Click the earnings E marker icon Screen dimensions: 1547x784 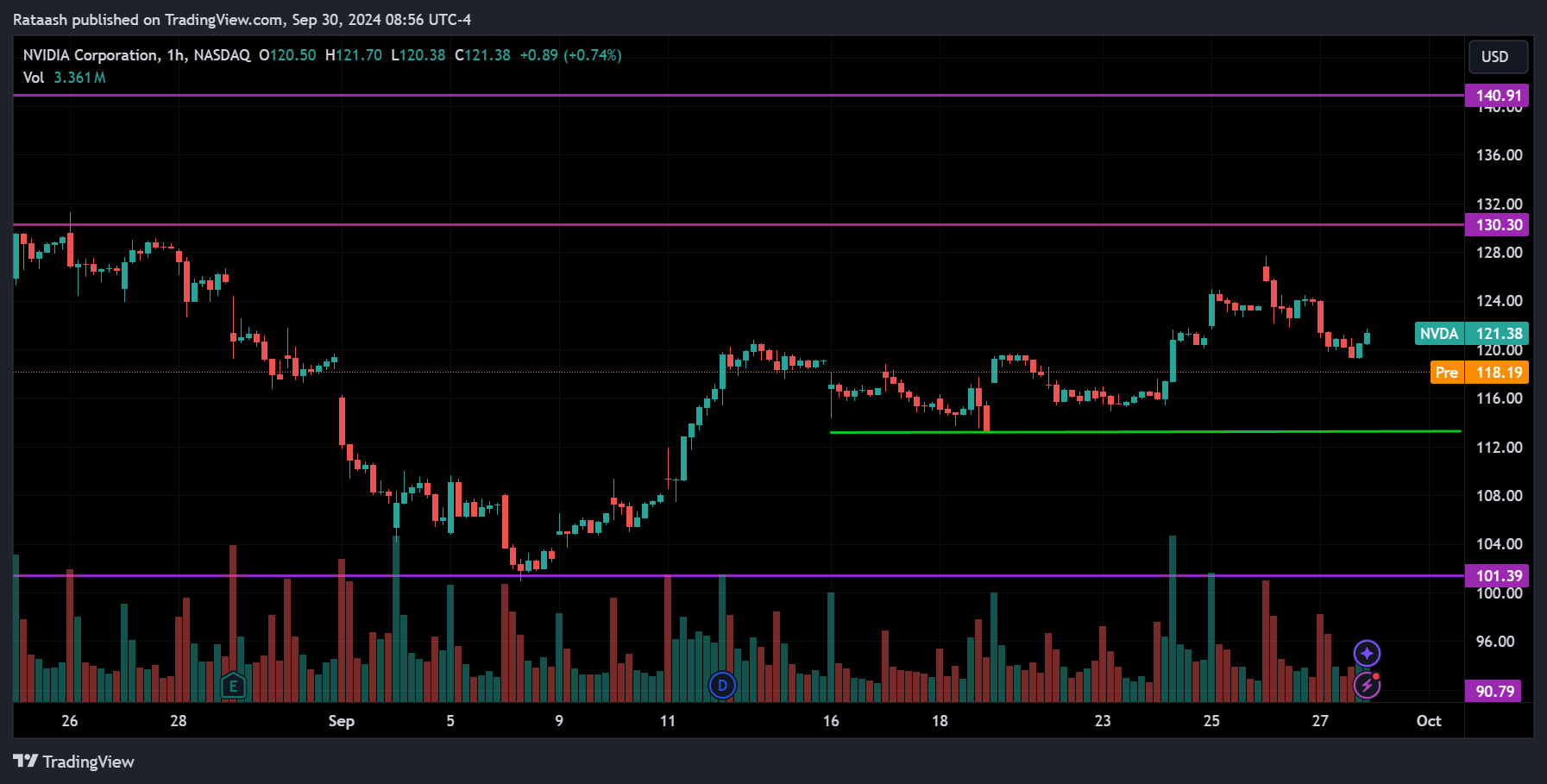(x=233, y=686)
